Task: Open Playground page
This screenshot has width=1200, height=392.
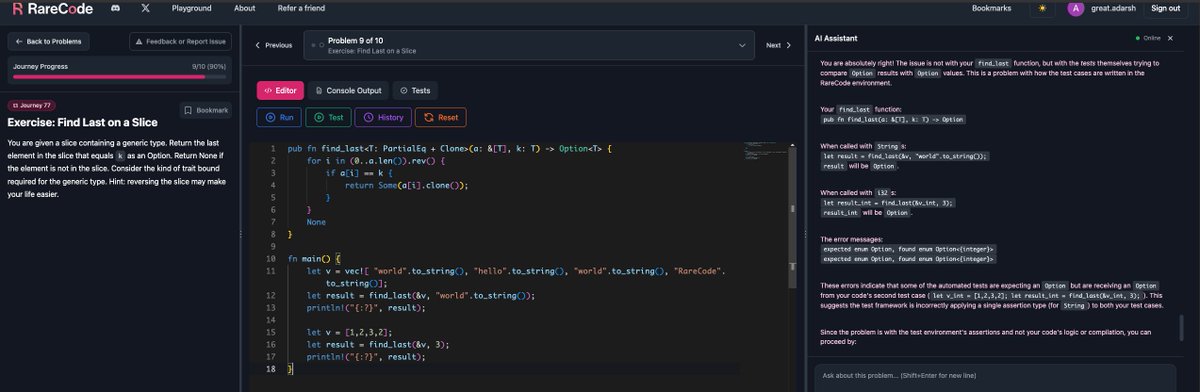Action: click(191, 9)
